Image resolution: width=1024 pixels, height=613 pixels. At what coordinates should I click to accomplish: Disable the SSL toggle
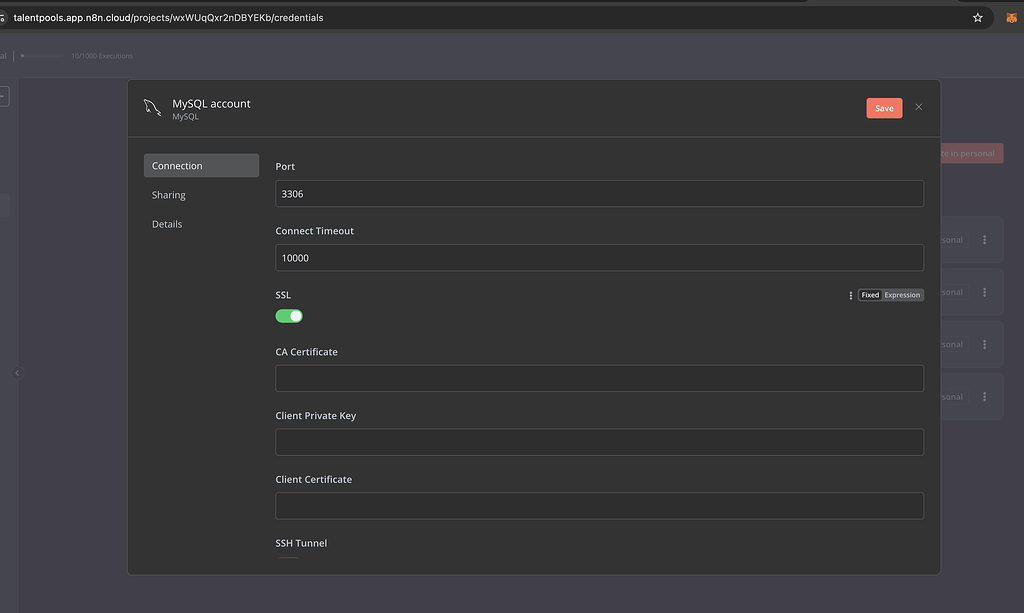289,315
